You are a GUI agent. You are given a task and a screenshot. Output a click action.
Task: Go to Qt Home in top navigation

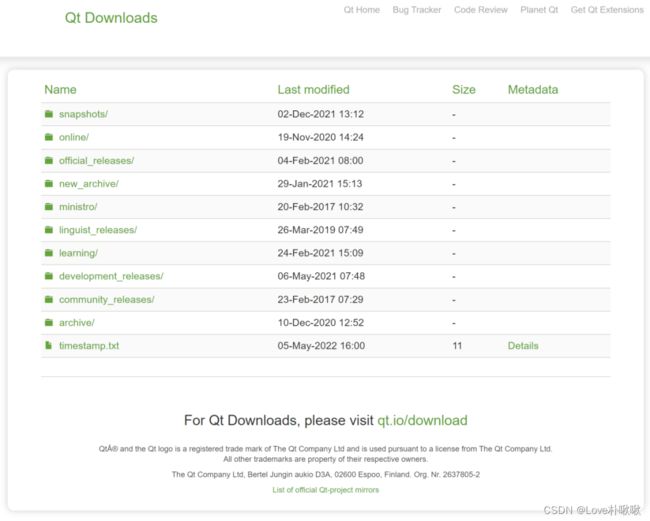pos(361,10)
